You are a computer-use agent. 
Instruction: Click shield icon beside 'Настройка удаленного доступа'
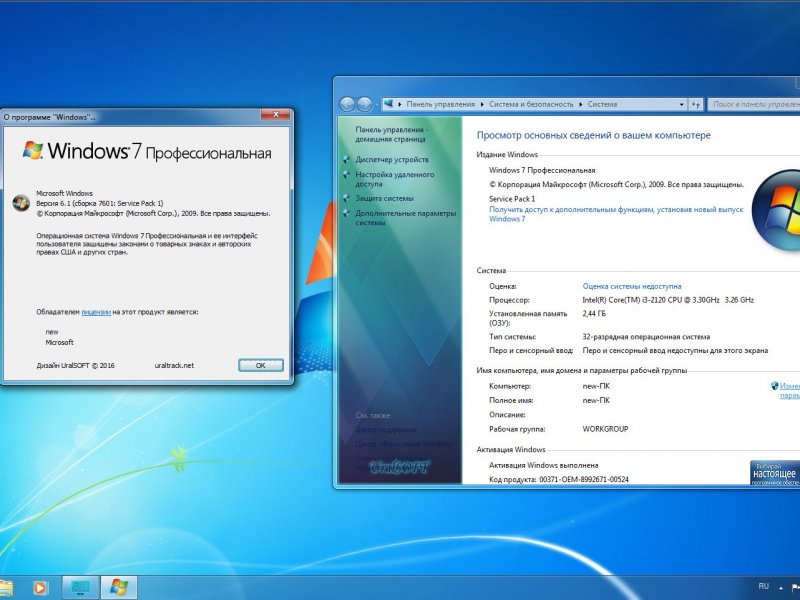346,174
